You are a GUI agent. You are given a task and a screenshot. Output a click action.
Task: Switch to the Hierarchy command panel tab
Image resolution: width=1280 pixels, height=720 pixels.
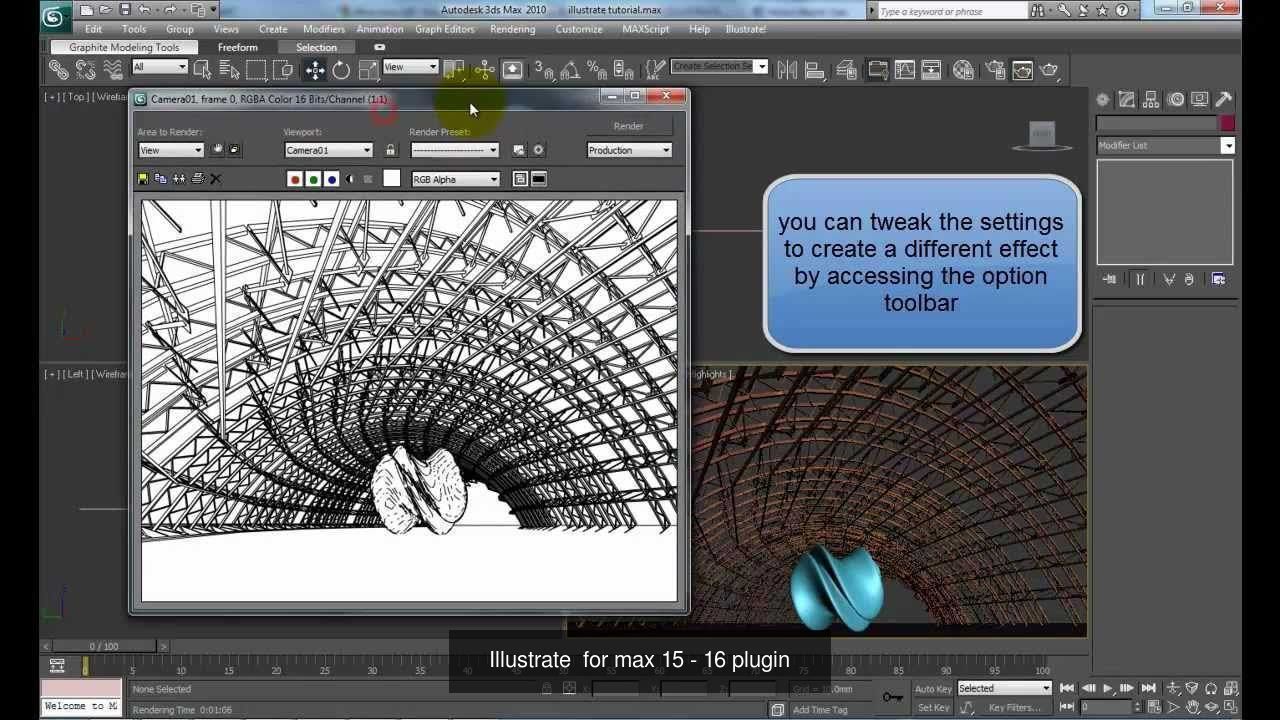[x=1151, y=99]
